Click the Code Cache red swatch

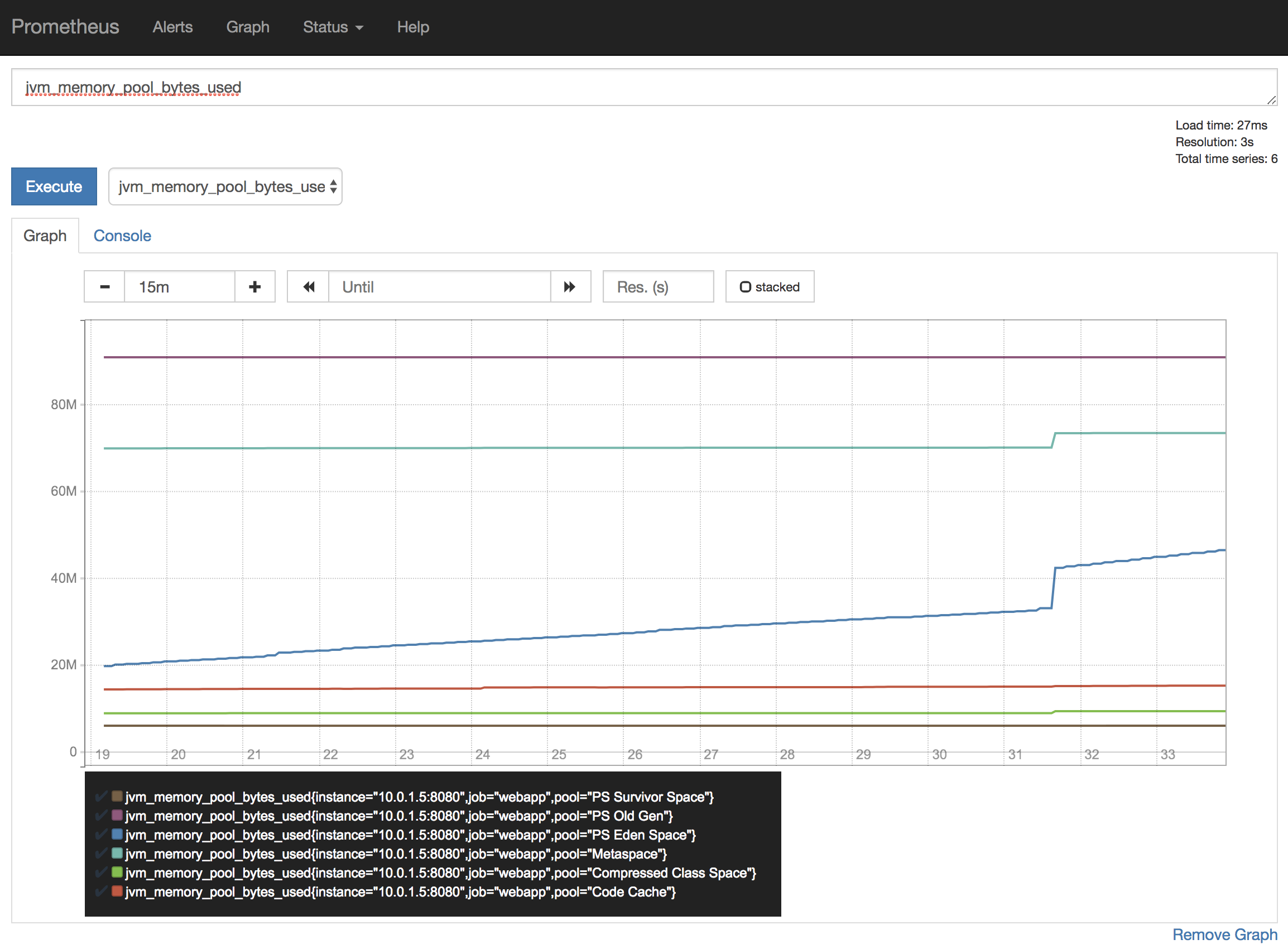117,891
